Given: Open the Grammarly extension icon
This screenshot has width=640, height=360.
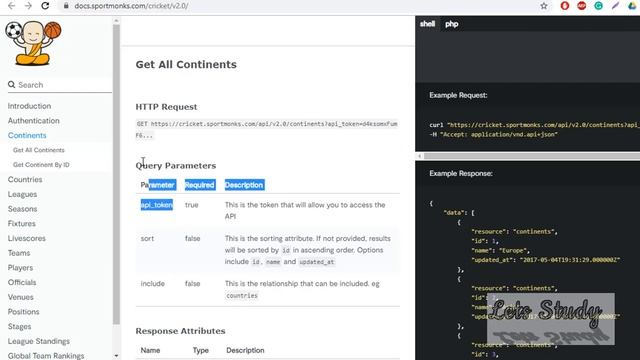Looking at the screenshot, I should [x=598, y=6].
